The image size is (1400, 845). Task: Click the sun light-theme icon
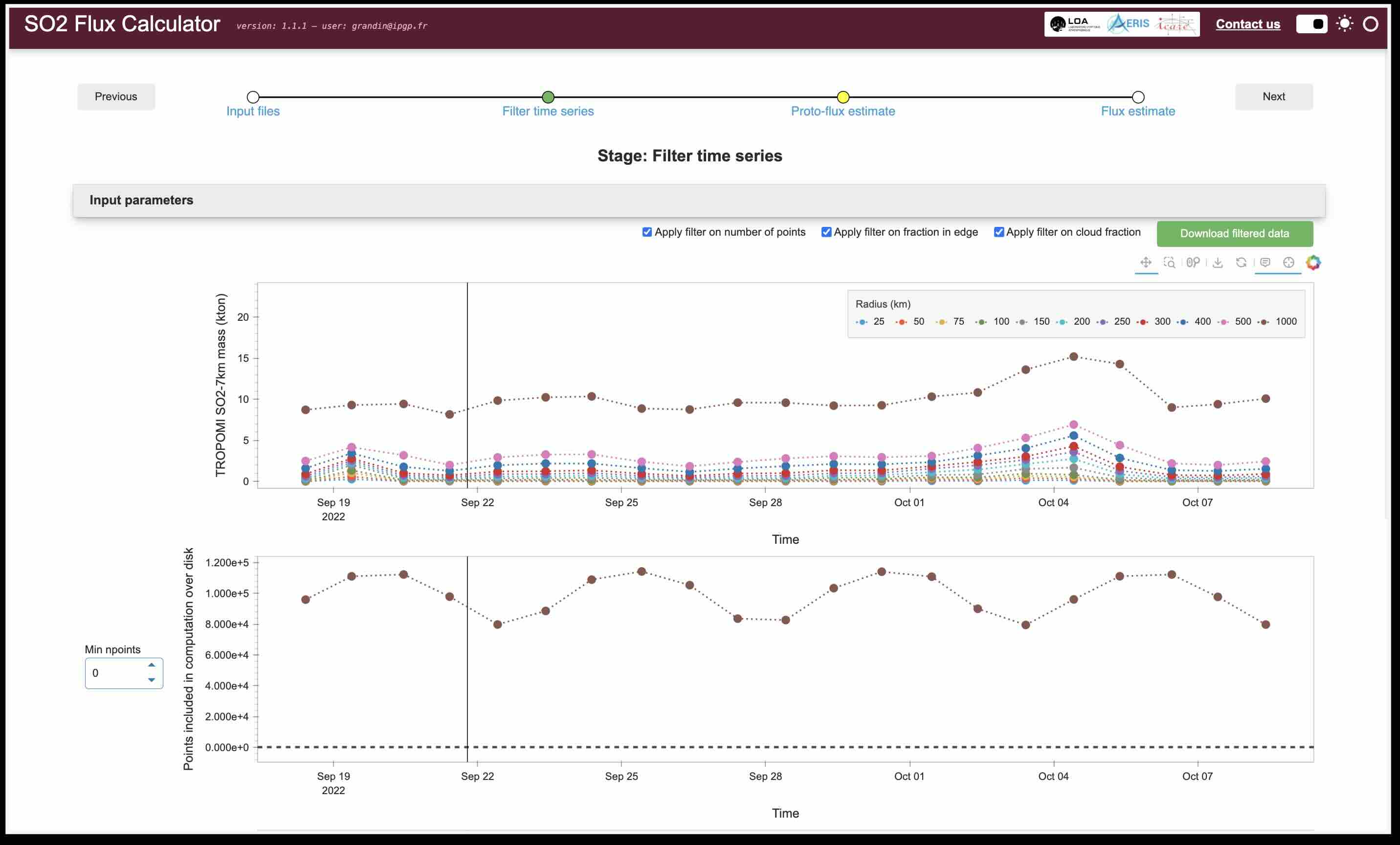(x=1344, y=24)
